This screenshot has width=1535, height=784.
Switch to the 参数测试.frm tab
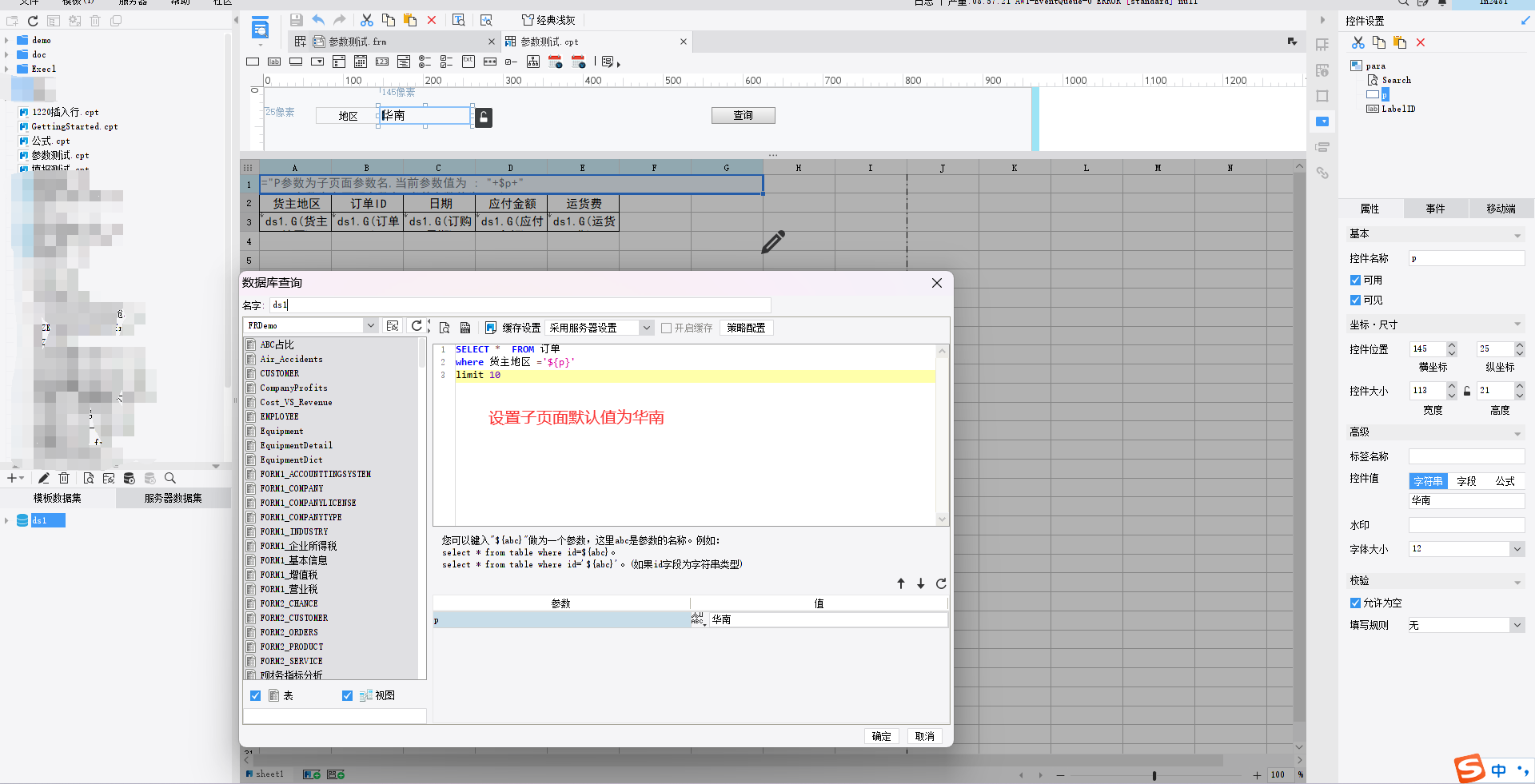(357, 42)
